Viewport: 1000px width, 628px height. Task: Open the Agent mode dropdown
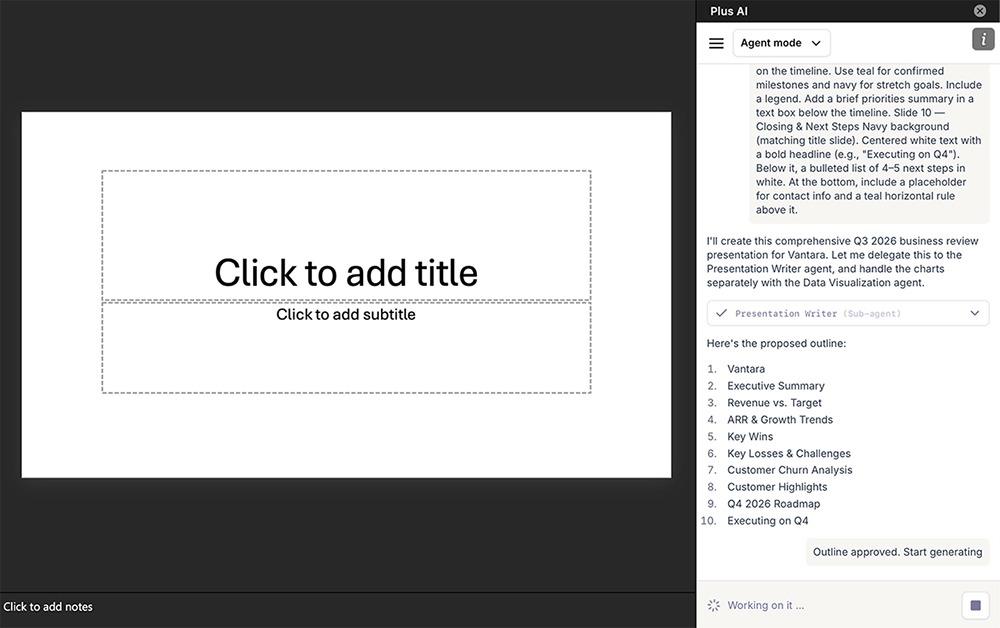click(x=781, y=43)
